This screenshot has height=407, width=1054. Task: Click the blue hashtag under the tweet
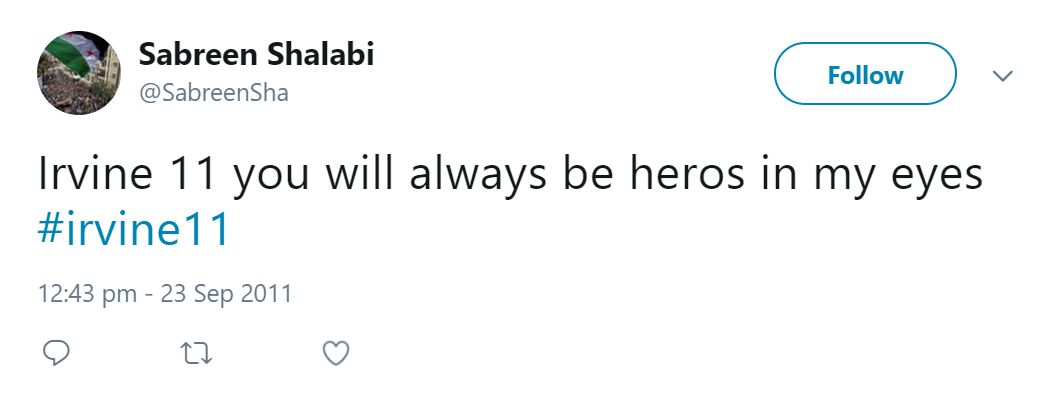tap(134, 230)
